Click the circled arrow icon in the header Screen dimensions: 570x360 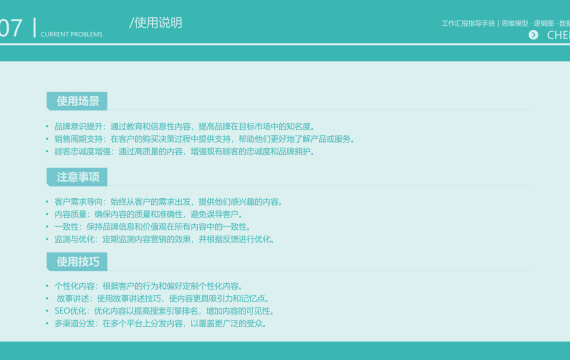533,35
